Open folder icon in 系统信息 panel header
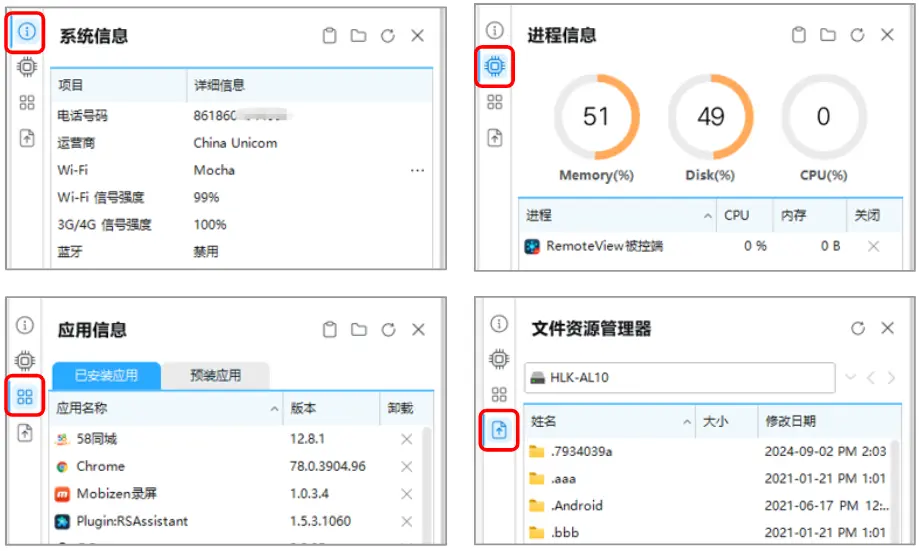Image resolution: width=919 pixels, height=551 pixels. coord(358,36)
